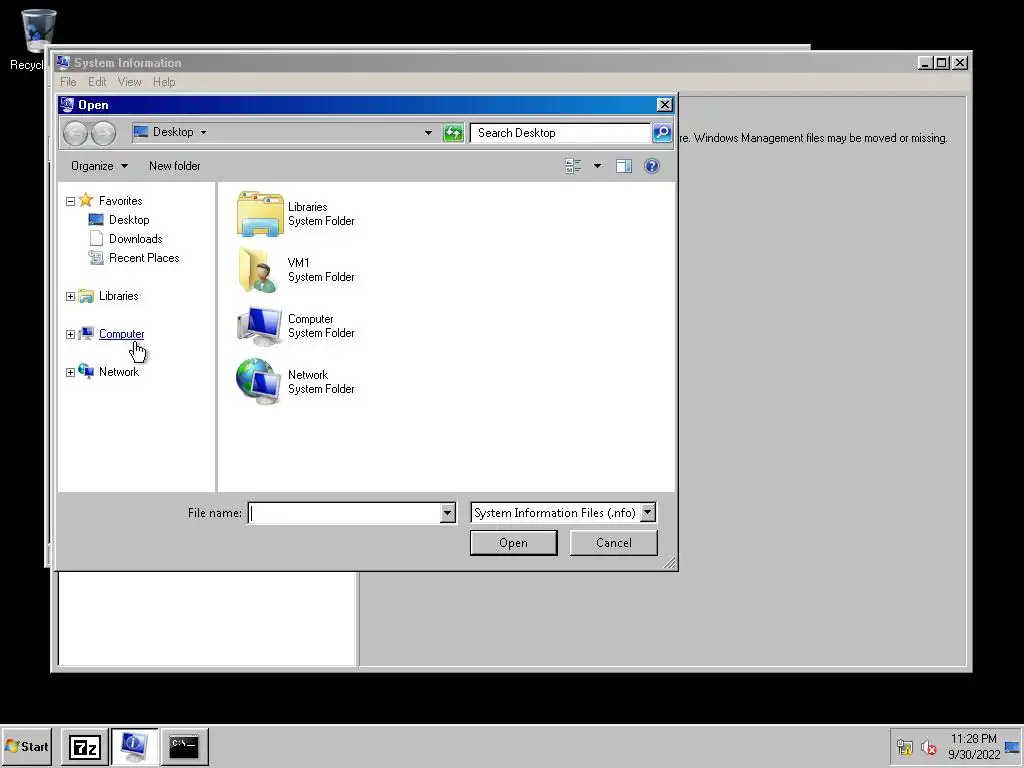The width and height of the screenshot is (1024, 768).
Task: Switch to System Information taskbar button
Action: pos(135,746)
